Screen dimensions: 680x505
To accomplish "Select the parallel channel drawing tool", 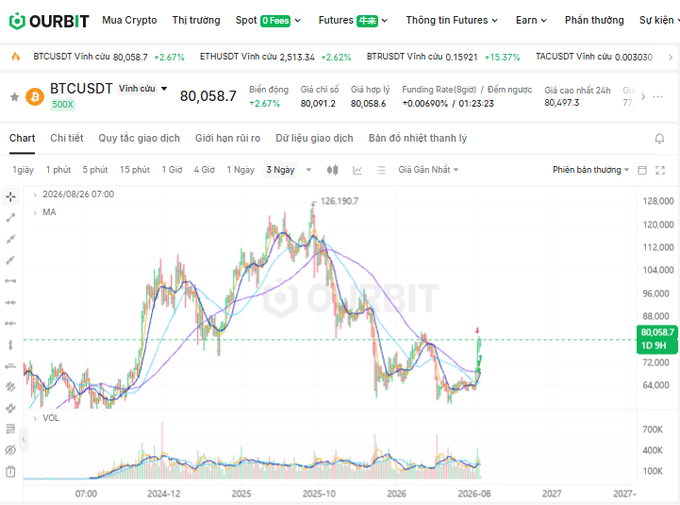I will coord(11,387).
